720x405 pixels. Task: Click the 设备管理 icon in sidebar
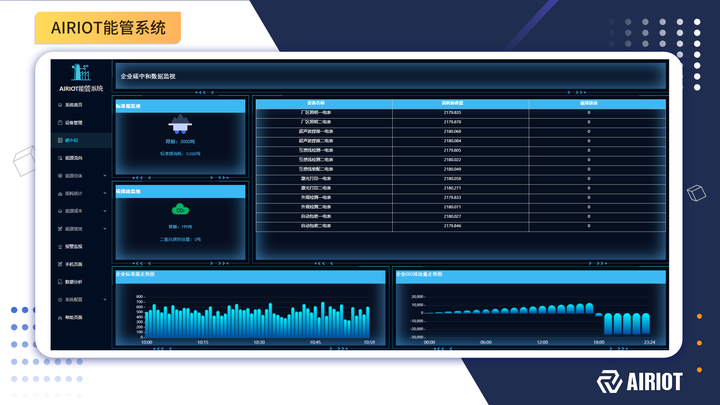click(60, 123)
